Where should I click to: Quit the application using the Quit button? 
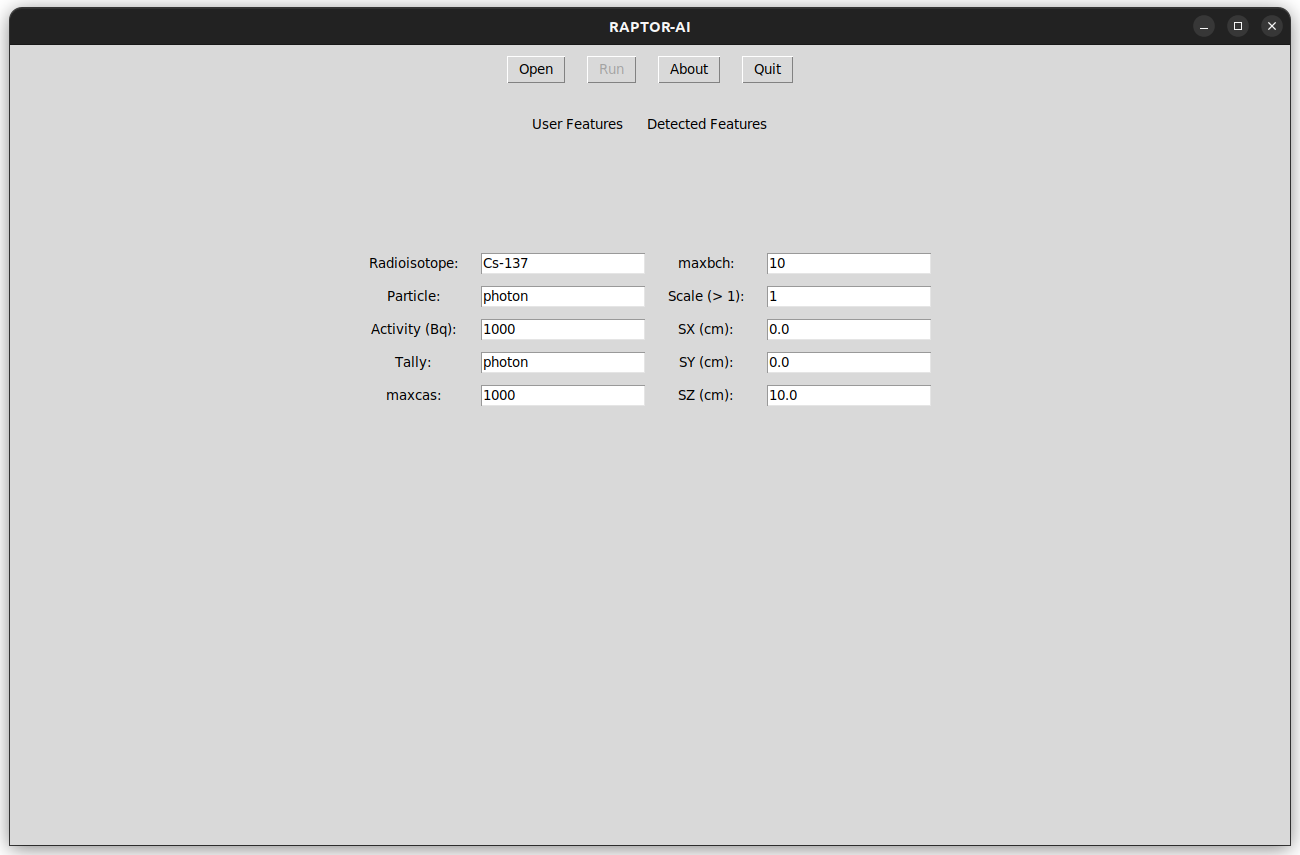pyautogui.click(x=767, y=69)
